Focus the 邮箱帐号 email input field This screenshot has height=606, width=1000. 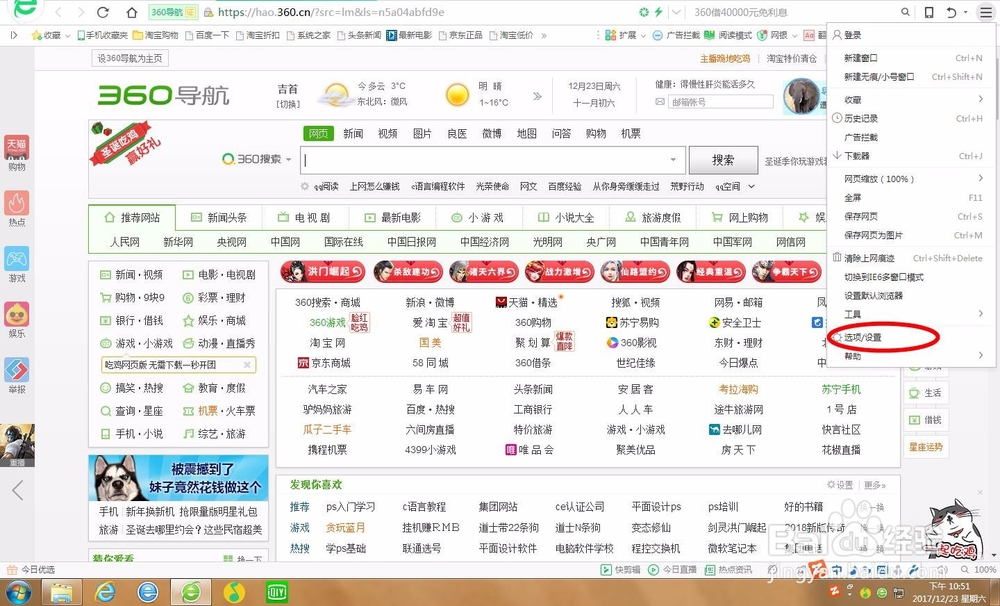coord(720,102)
